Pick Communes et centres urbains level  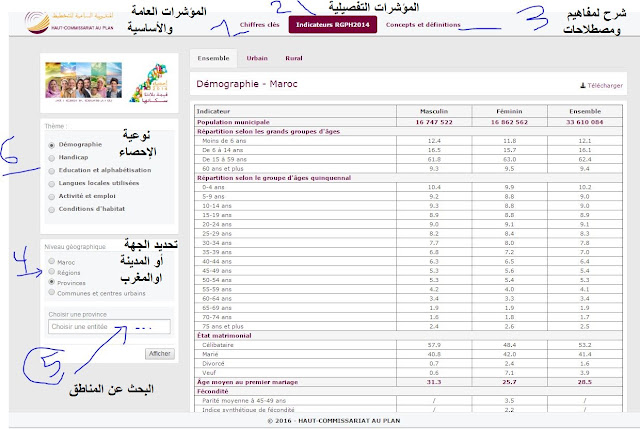51,292
